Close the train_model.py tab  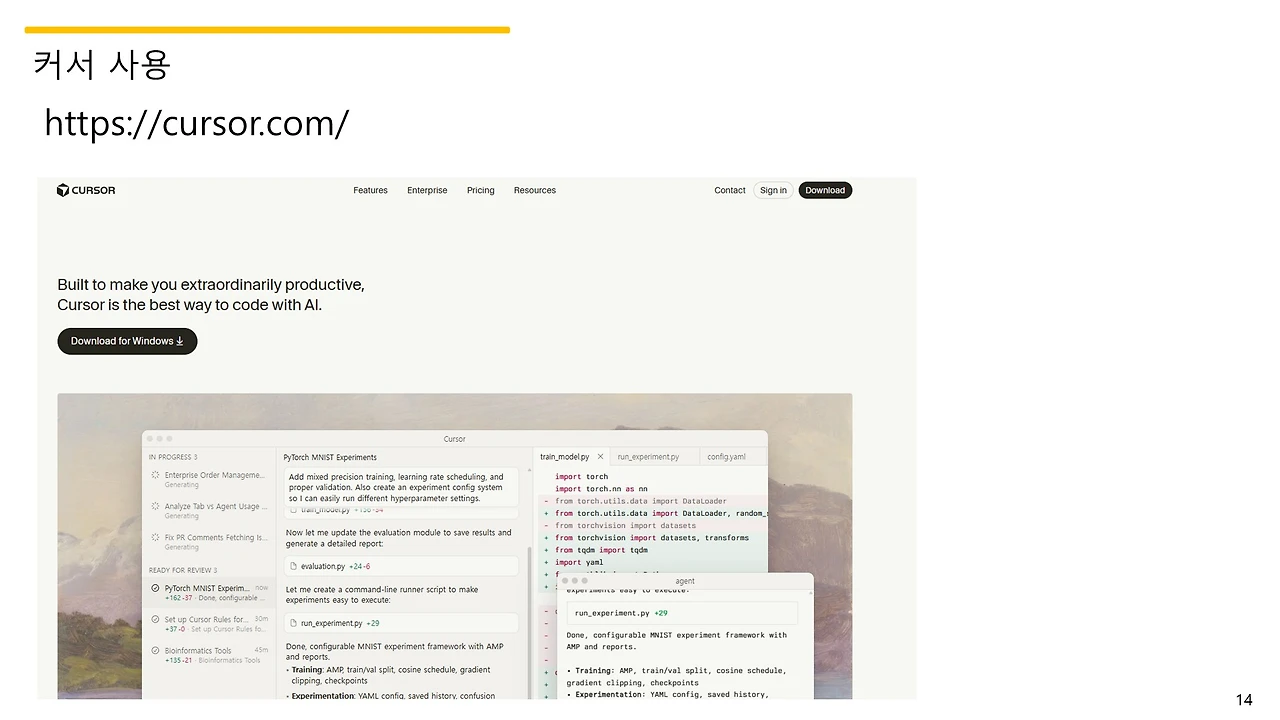tap(600, 457)
